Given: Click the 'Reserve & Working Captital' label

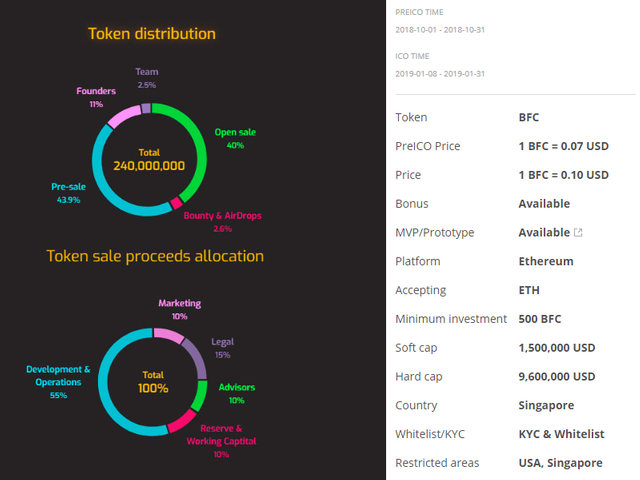Looking at the screenshot, I should pyautogui.click(x=221, y=435).
